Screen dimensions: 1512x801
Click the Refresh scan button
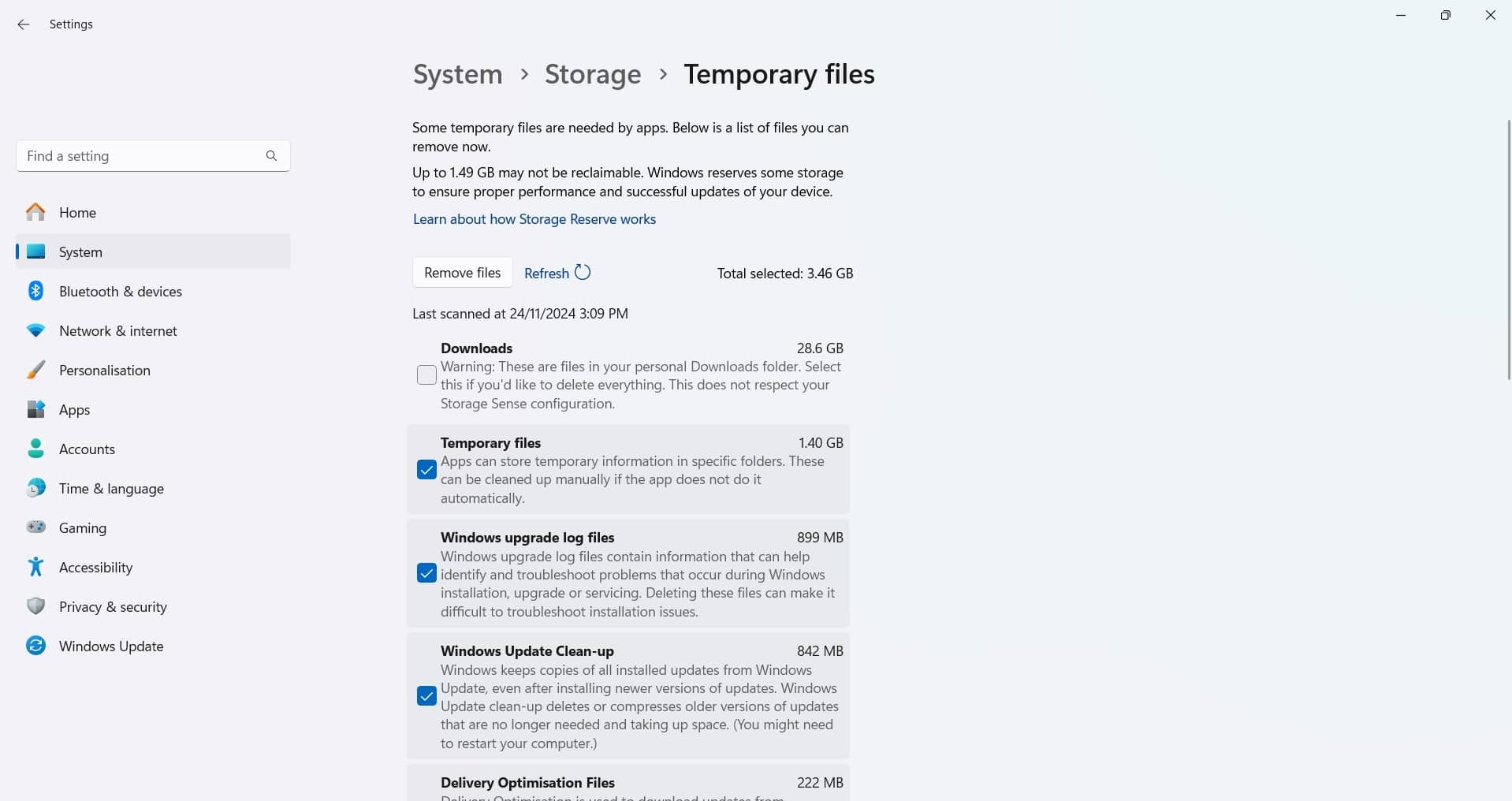tap(557, 273)
